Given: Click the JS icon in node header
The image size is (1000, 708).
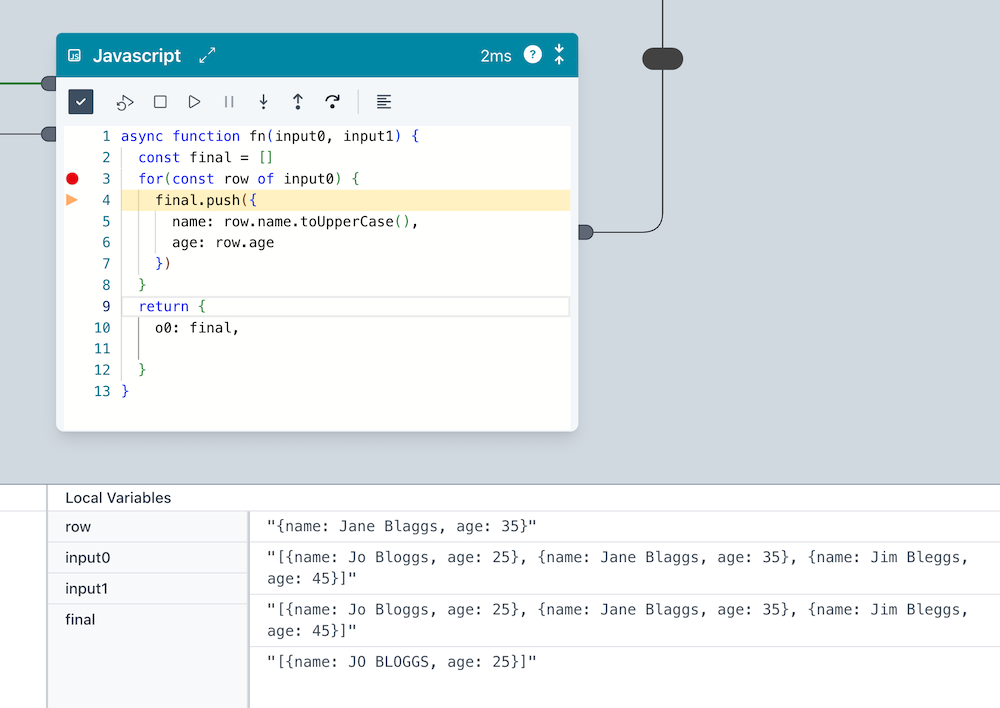Looking at the screenshot, I should click(x=74, y=56).
